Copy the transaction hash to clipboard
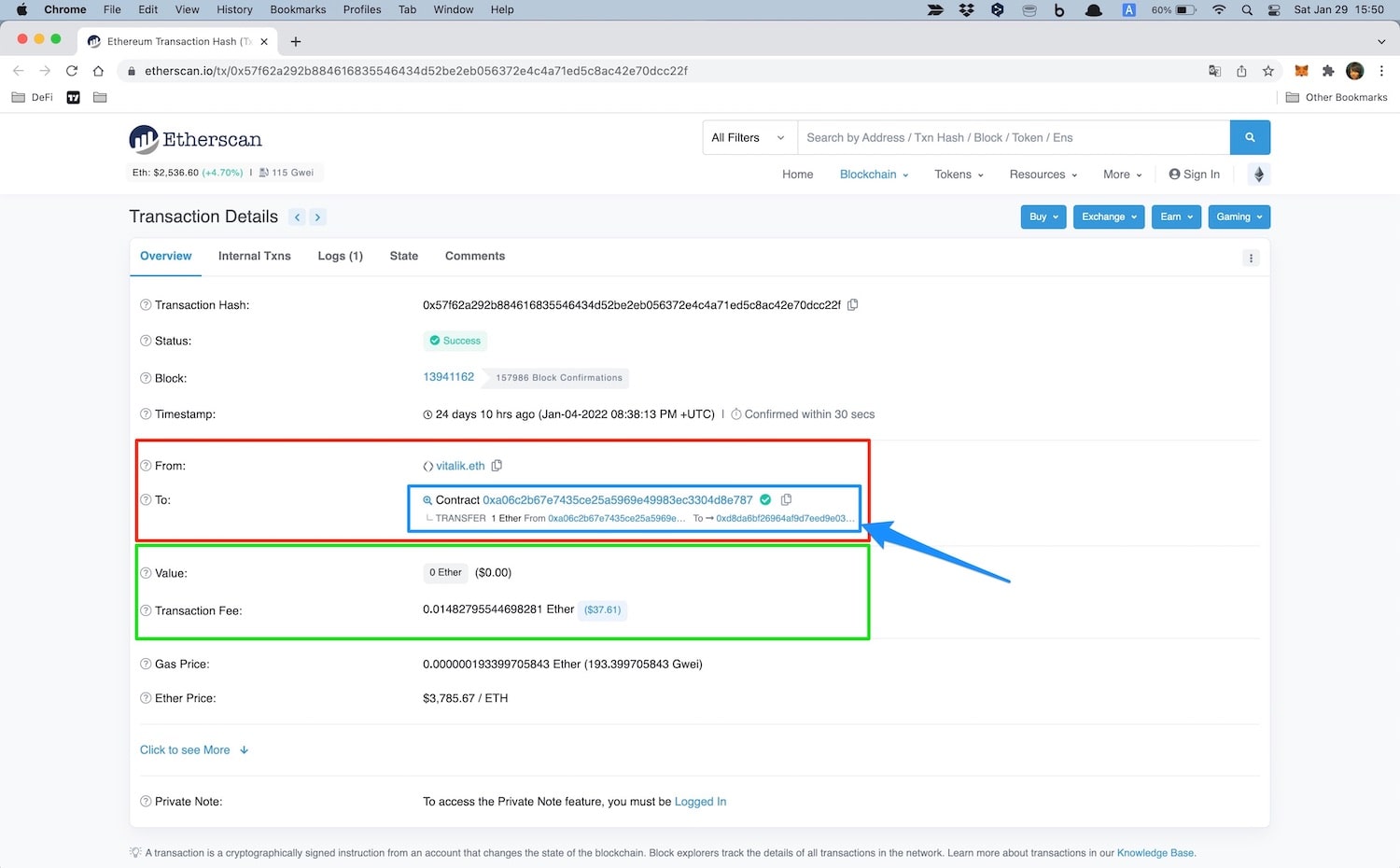This screenshot has width=1400, height=868. point(852,304)
